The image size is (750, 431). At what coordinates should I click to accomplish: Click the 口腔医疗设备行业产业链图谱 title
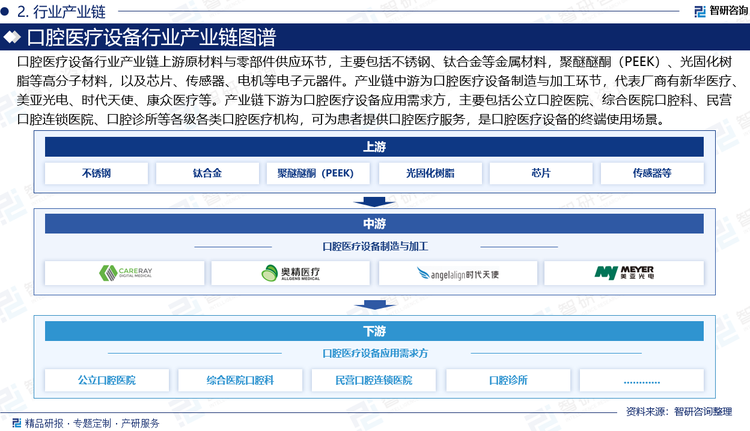click(x=151, y=37)
